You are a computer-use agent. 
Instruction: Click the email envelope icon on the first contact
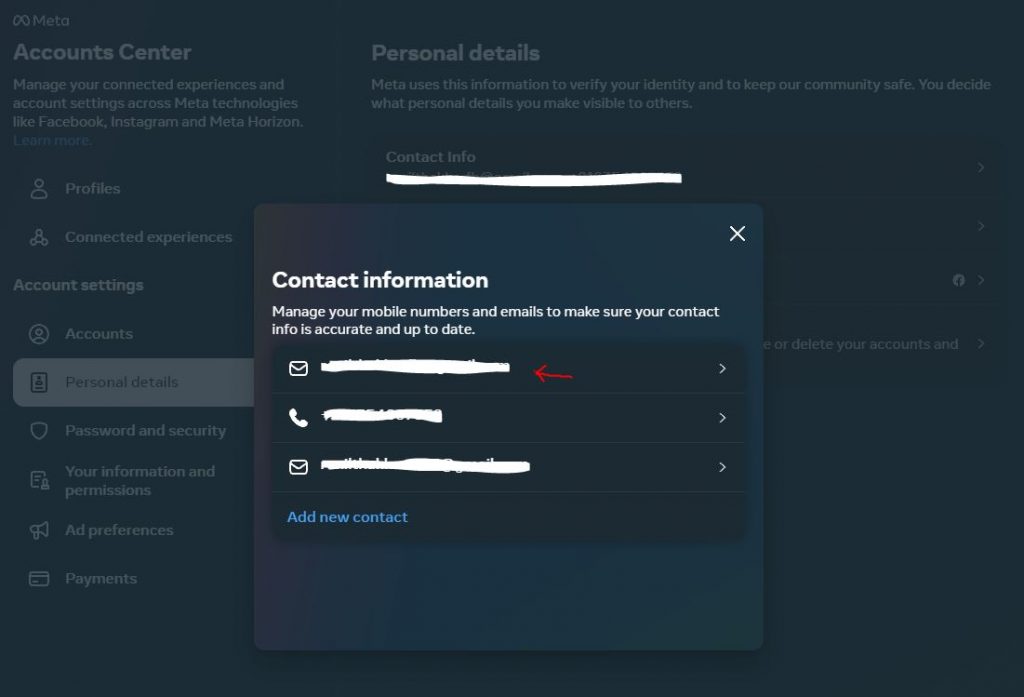click(x=298, y=368)
